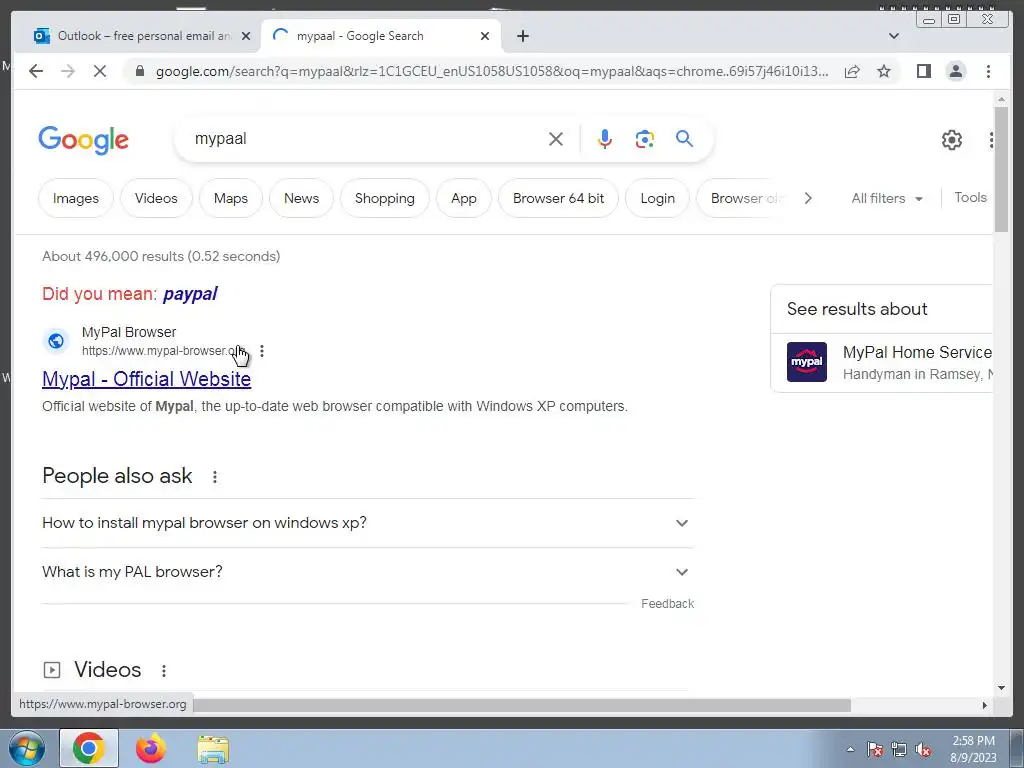Submit the search with the magnifier icon
The width and height of the screenshot is (1024, 768).
click(684, 138)
